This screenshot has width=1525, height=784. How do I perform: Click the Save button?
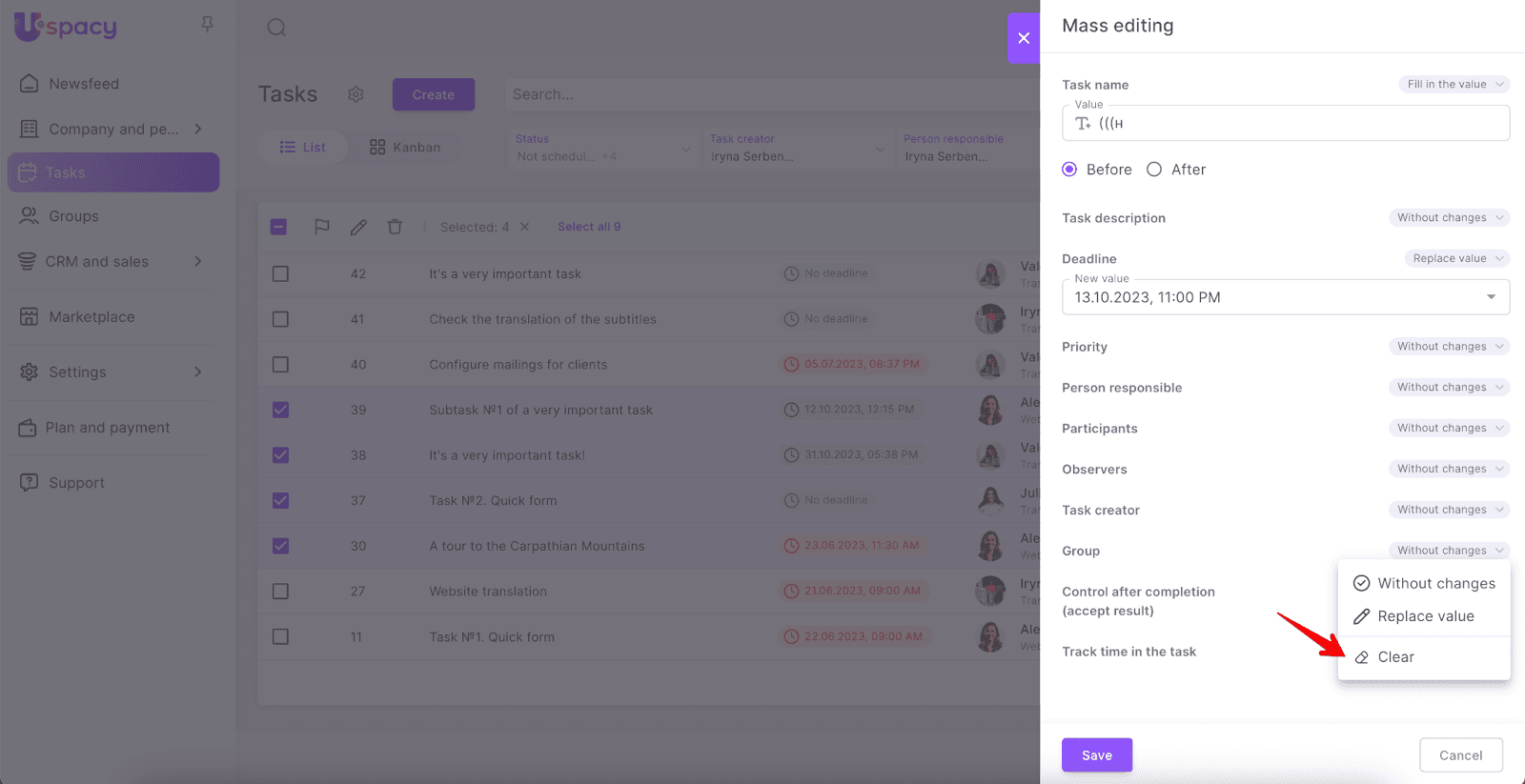(1096, 754)
